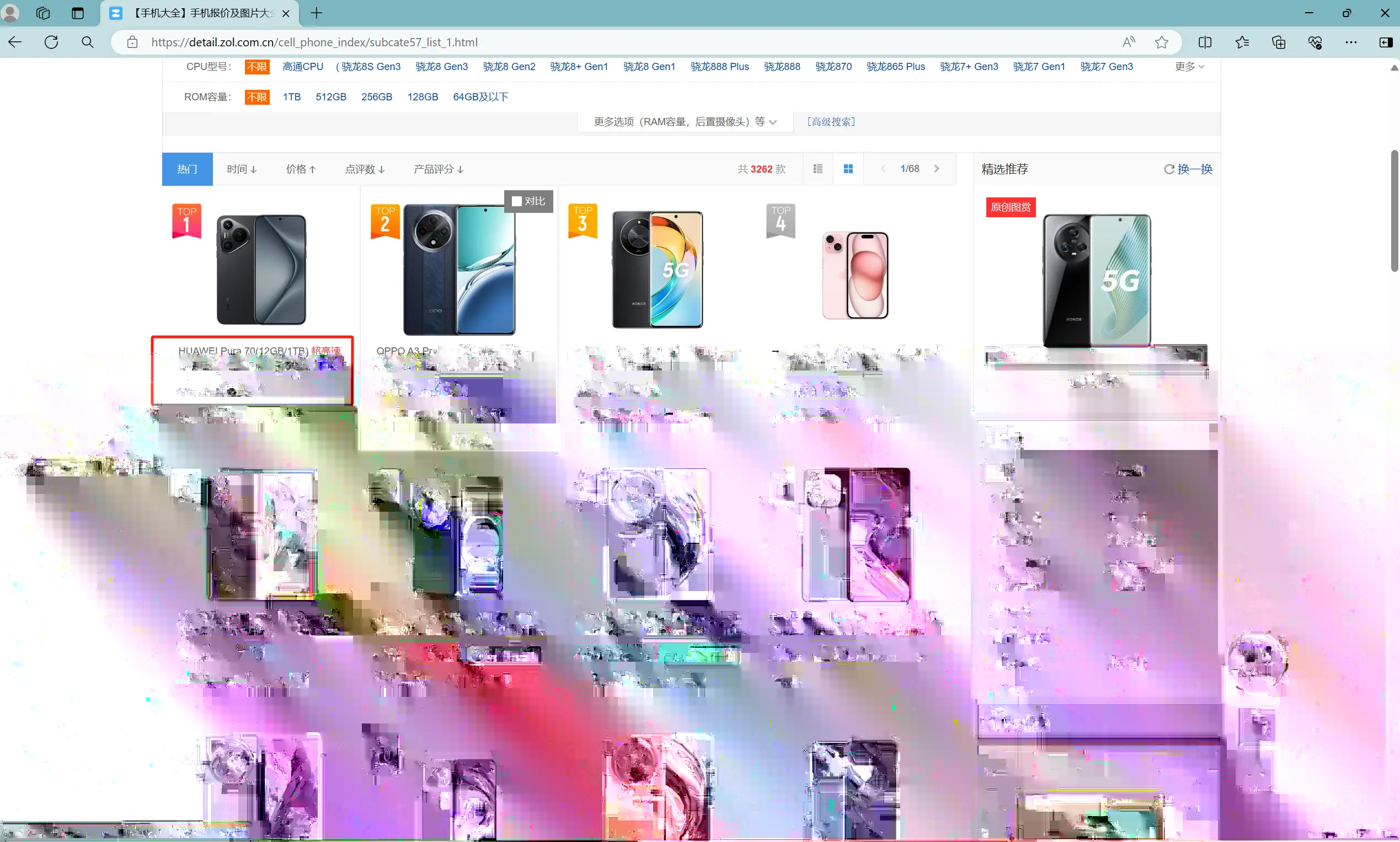
Task: Open a new browser tab
Action: pos(317,13)
